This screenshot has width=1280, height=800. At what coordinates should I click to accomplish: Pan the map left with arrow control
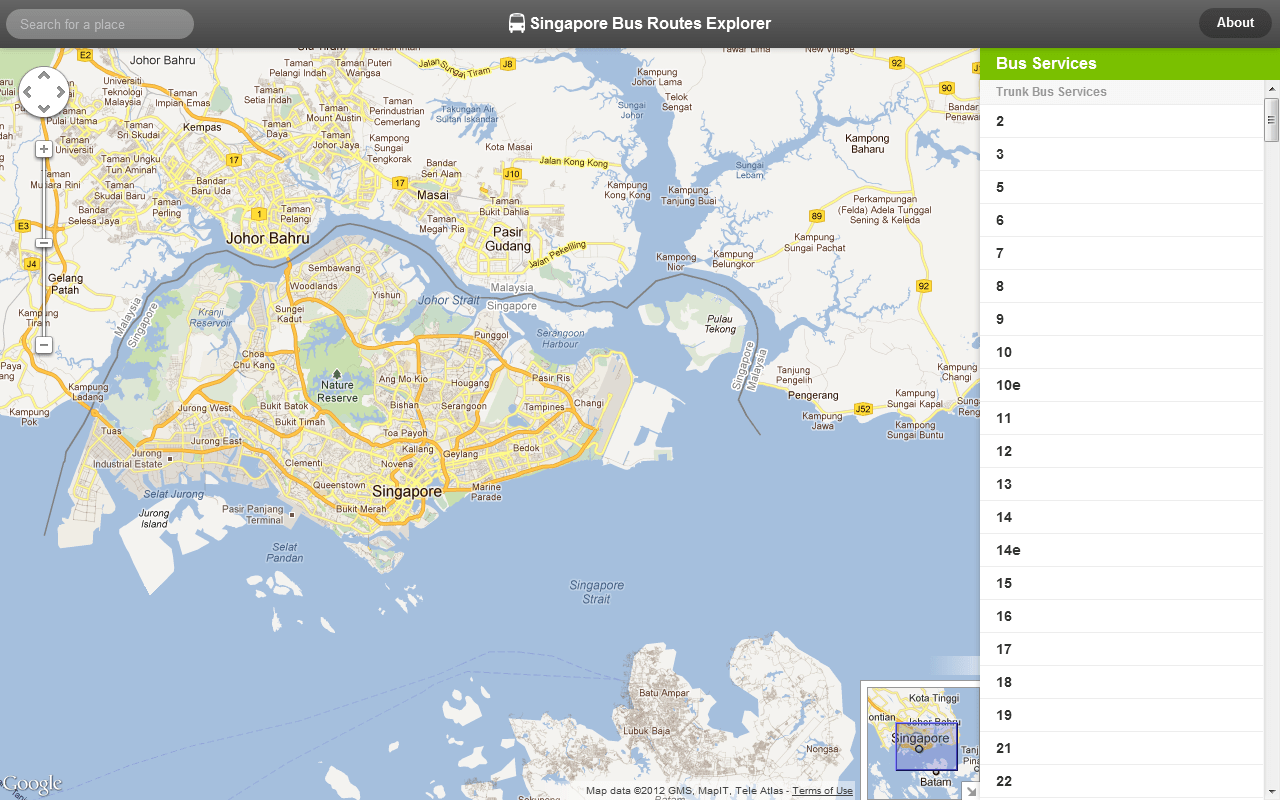coord(28,92)
